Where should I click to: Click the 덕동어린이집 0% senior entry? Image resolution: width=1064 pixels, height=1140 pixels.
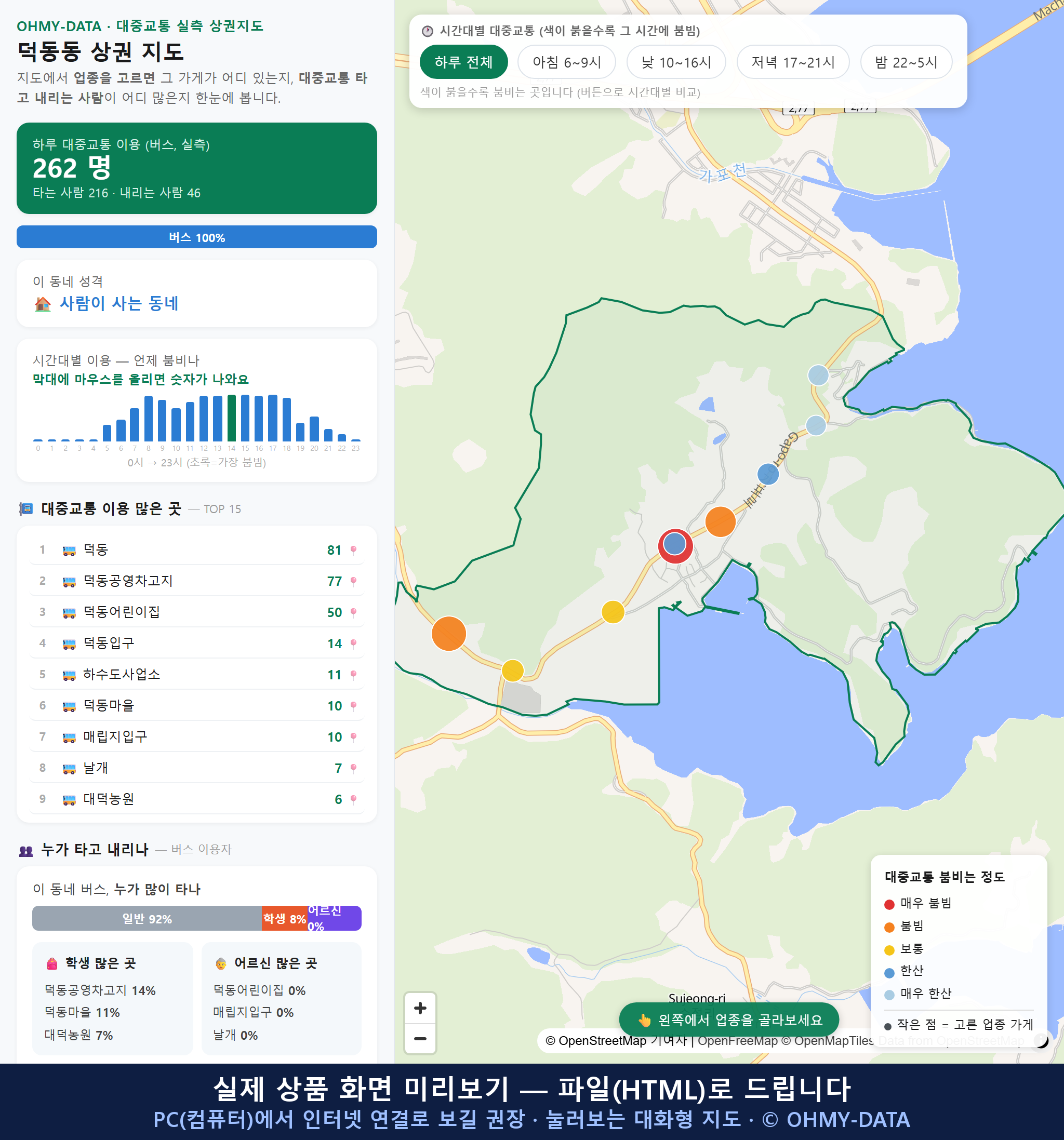pyautogui.click(x=259, y=990)
